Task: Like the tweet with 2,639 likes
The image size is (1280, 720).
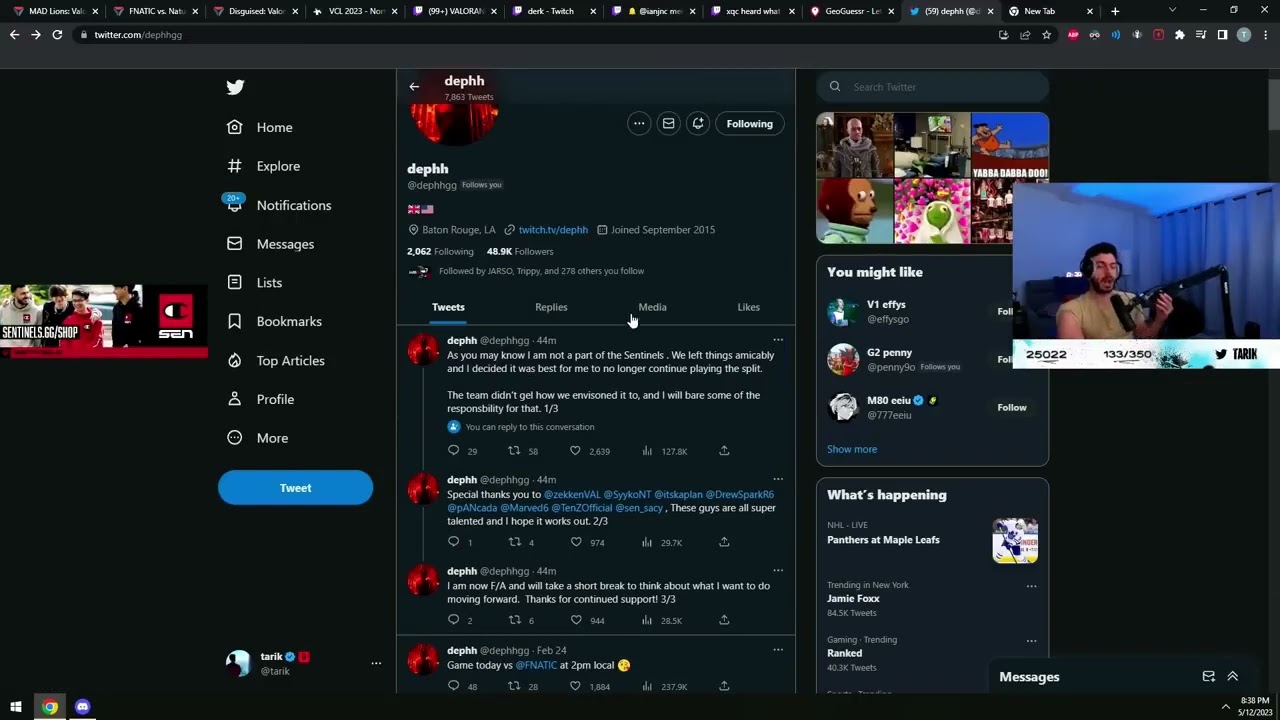Action: 575,451
